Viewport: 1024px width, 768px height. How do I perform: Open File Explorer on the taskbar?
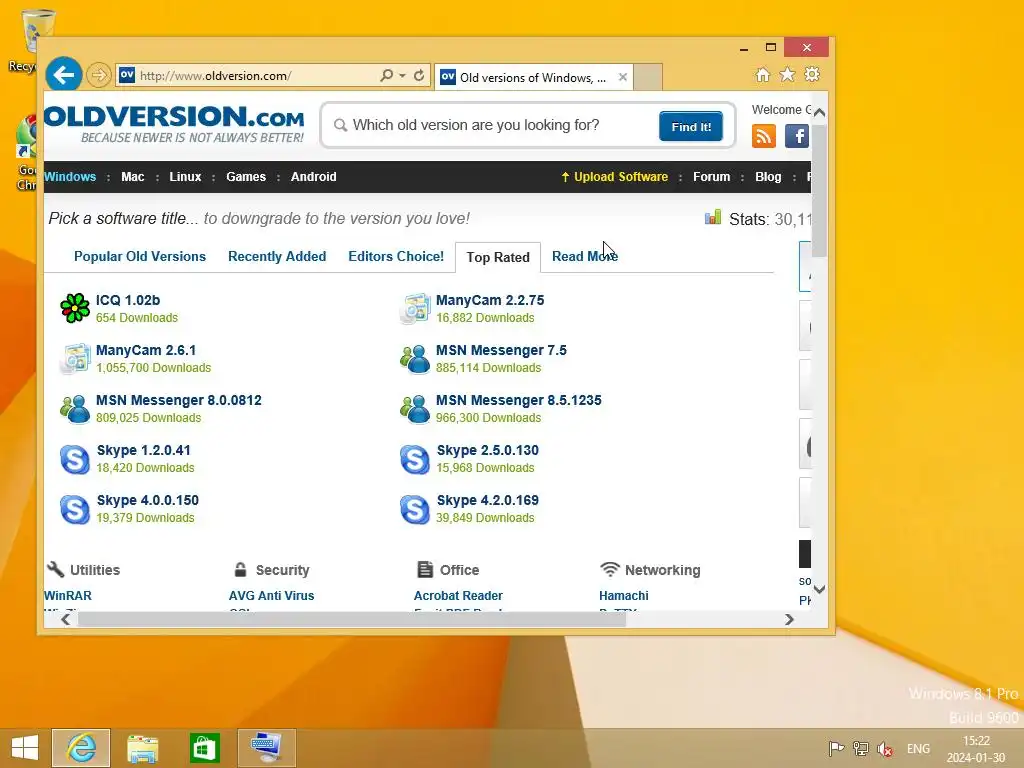(x=142, y=748)
